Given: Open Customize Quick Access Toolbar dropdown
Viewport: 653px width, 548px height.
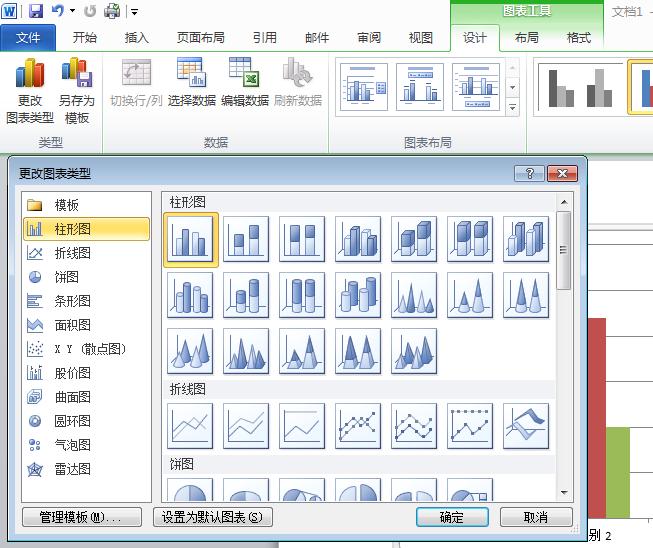Looking at the screenshot, I should (x=134, y=12).
